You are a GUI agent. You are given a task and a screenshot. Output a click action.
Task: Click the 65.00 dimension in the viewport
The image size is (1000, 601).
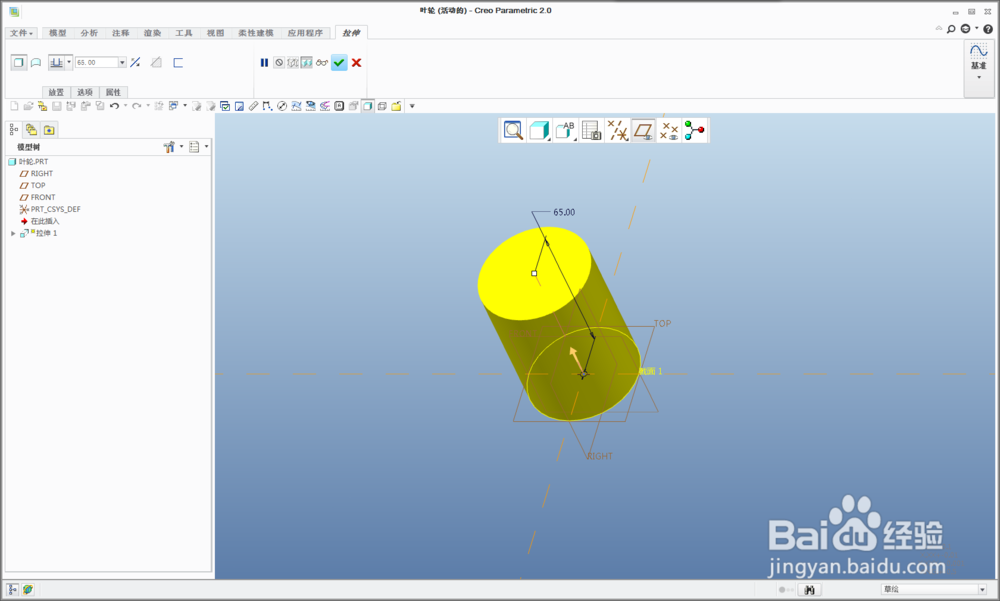click(x=564, y=212)
